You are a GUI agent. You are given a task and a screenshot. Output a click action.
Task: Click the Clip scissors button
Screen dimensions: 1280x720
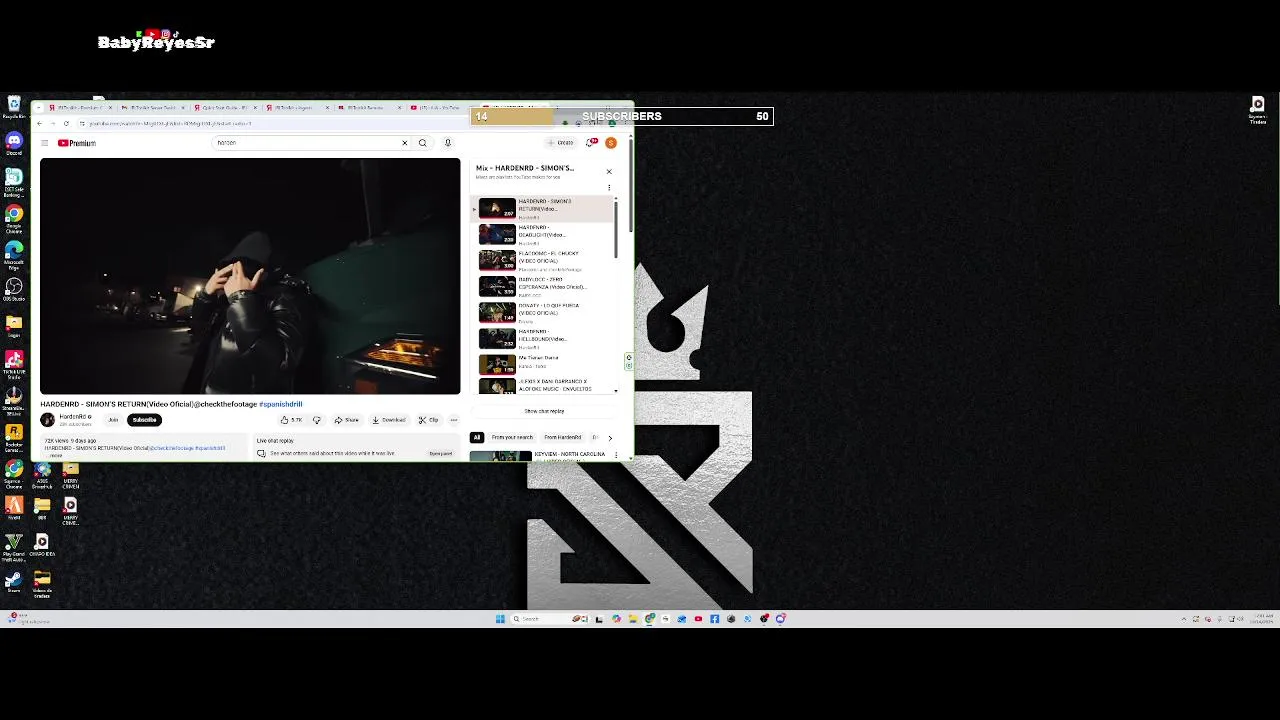tap(429, 420)
